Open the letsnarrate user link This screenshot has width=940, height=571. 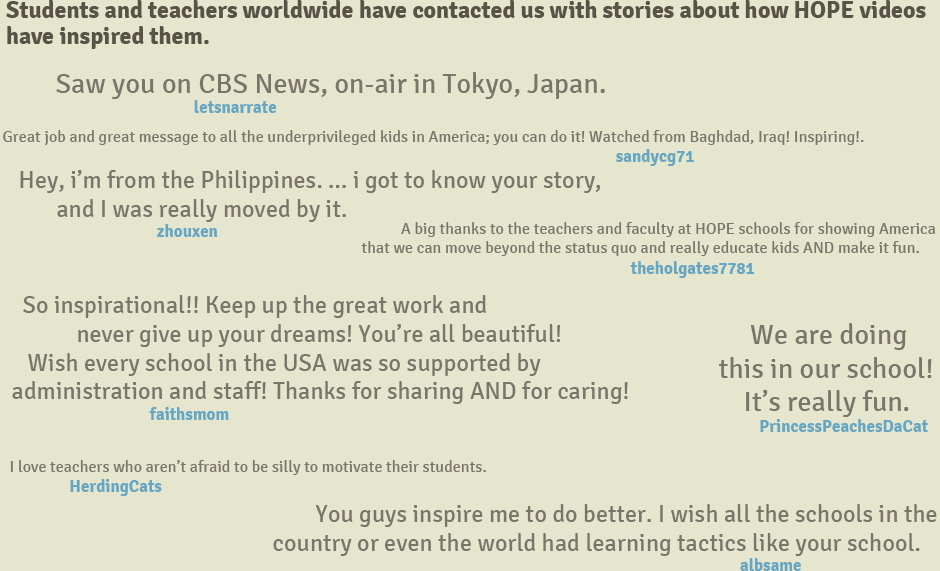[235, 108]
